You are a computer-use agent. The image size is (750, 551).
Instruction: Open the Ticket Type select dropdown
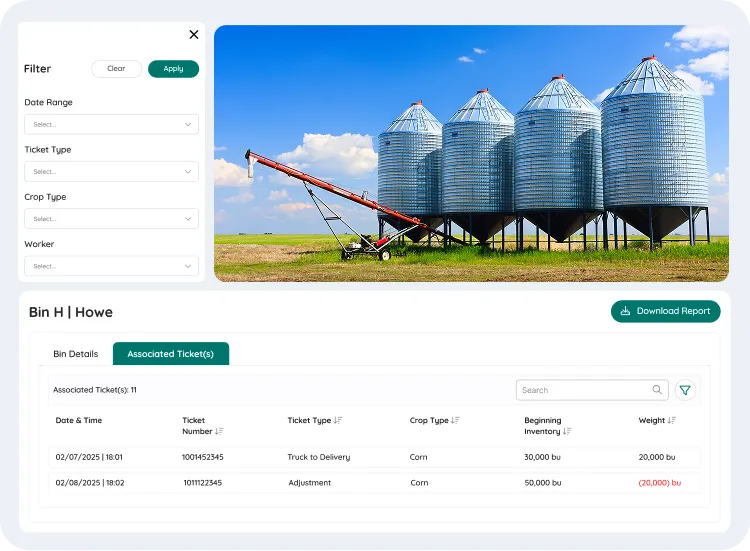coord(111,171)
